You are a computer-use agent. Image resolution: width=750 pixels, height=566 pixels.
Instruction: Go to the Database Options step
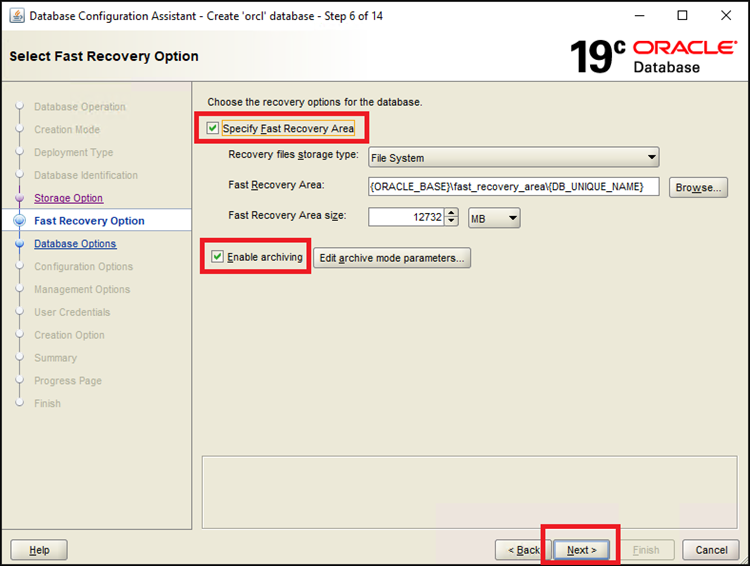[75, 244]
